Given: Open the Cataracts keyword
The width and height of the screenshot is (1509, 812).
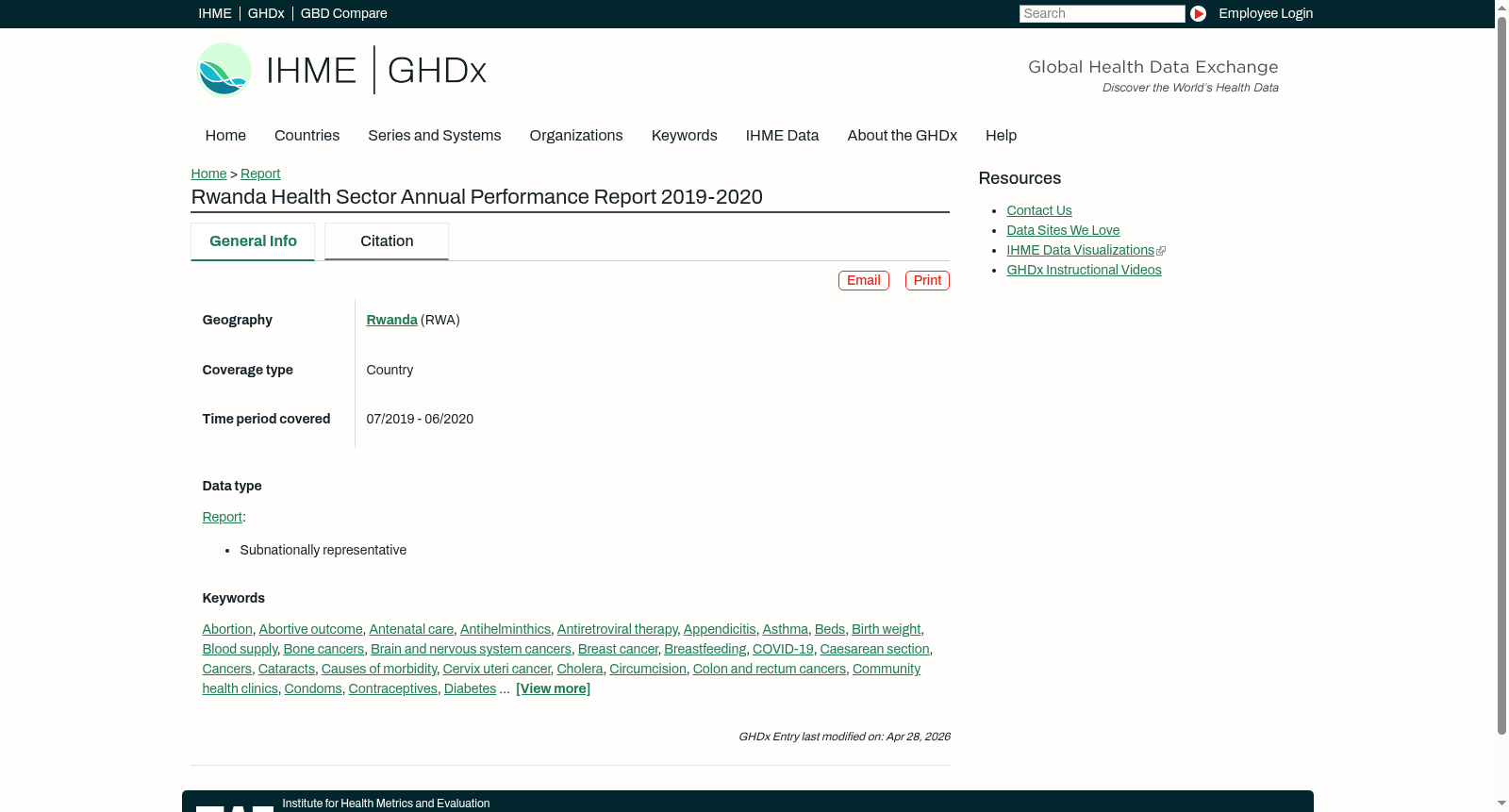Looking at the screenshot, I should pyautogui.click(x=287, y=669).
